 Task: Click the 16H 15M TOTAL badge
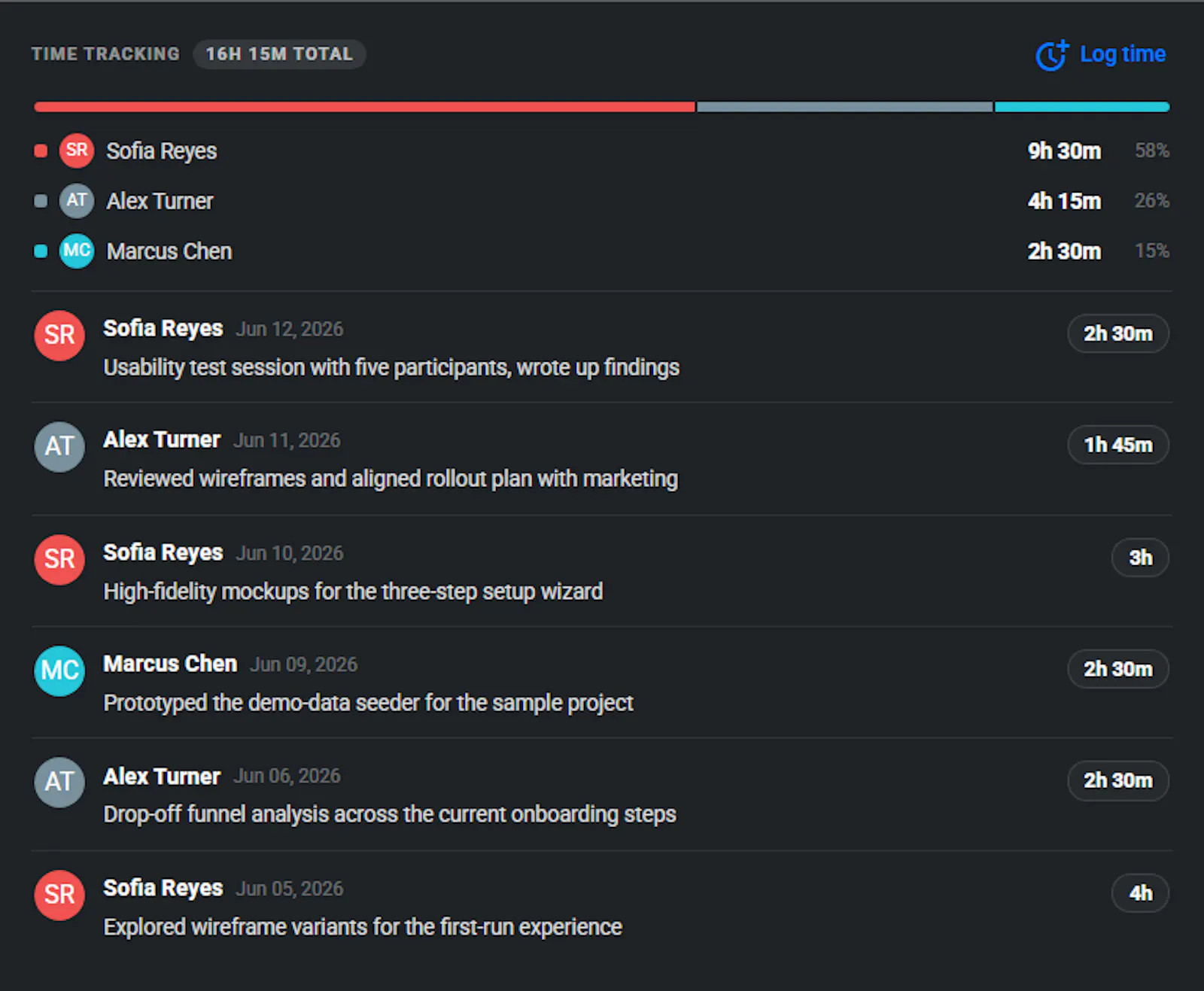[279, 54]
